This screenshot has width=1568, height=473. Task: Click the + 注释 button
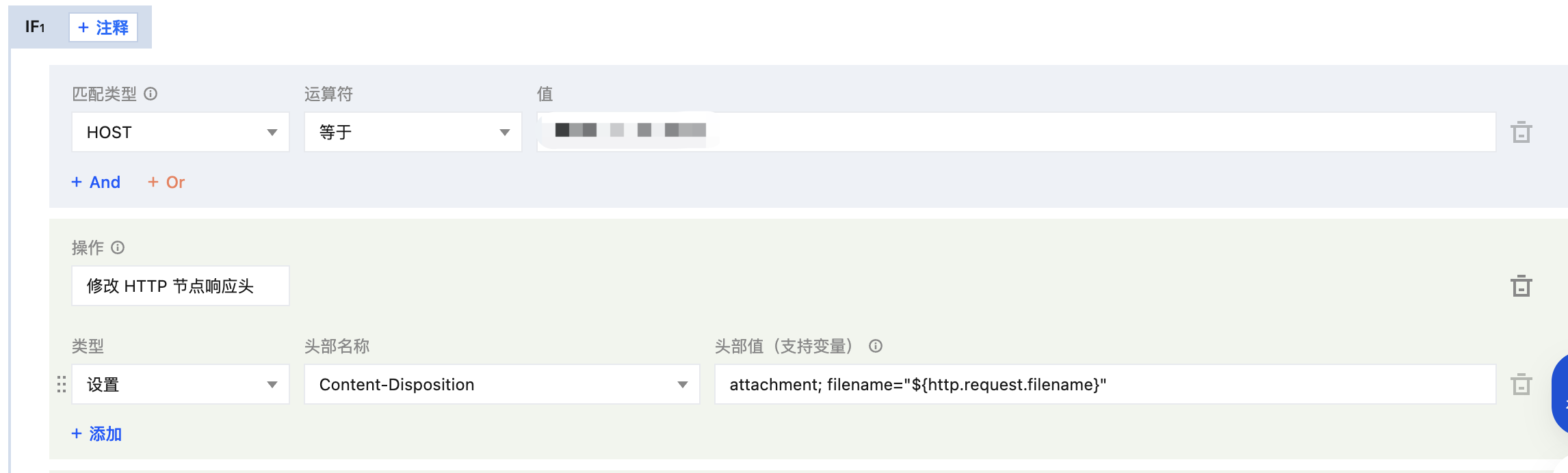coord(103,27)
